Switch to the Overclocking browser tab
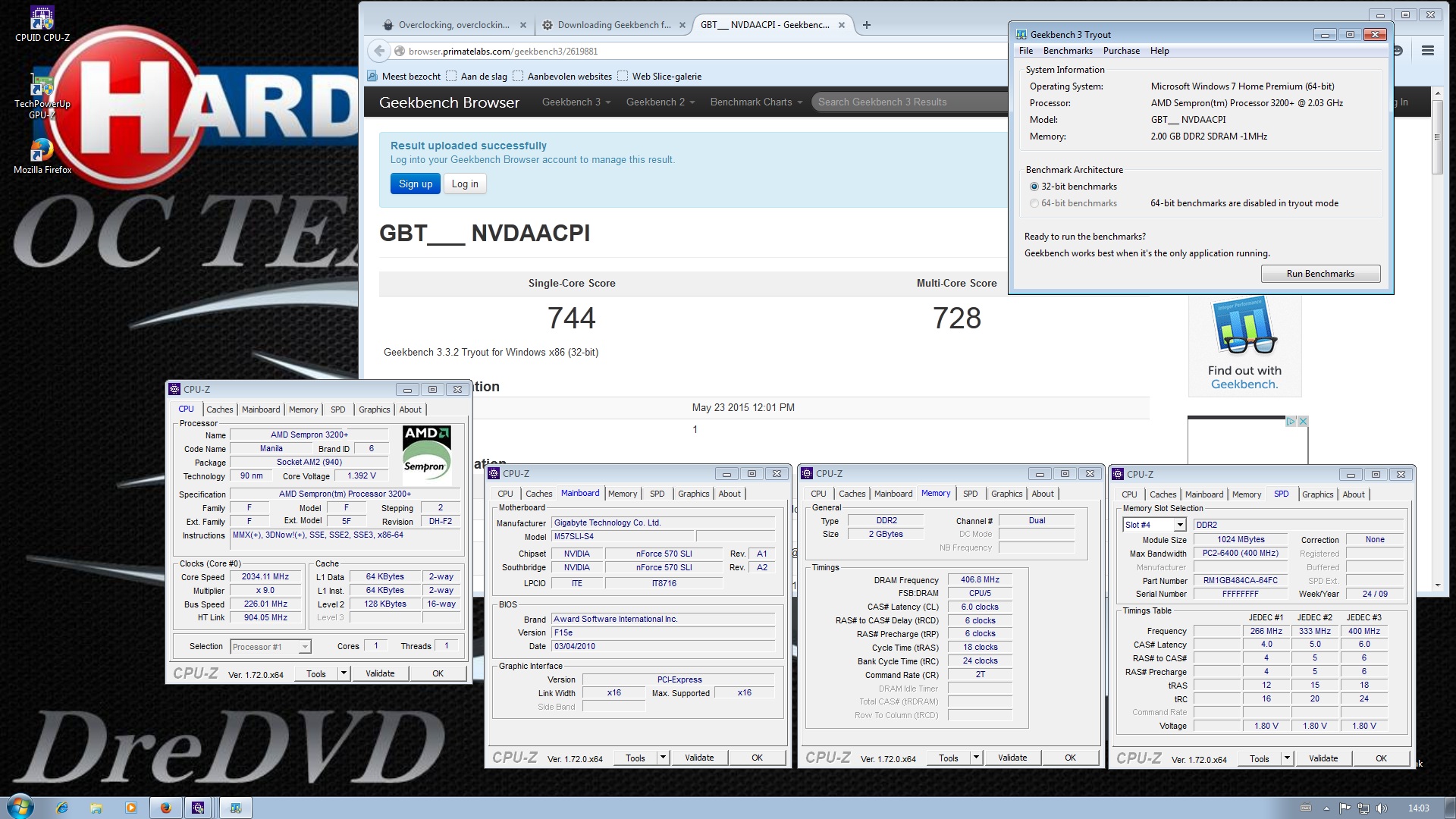Viewport: 1456px width, 819px height. click(453, 25)
